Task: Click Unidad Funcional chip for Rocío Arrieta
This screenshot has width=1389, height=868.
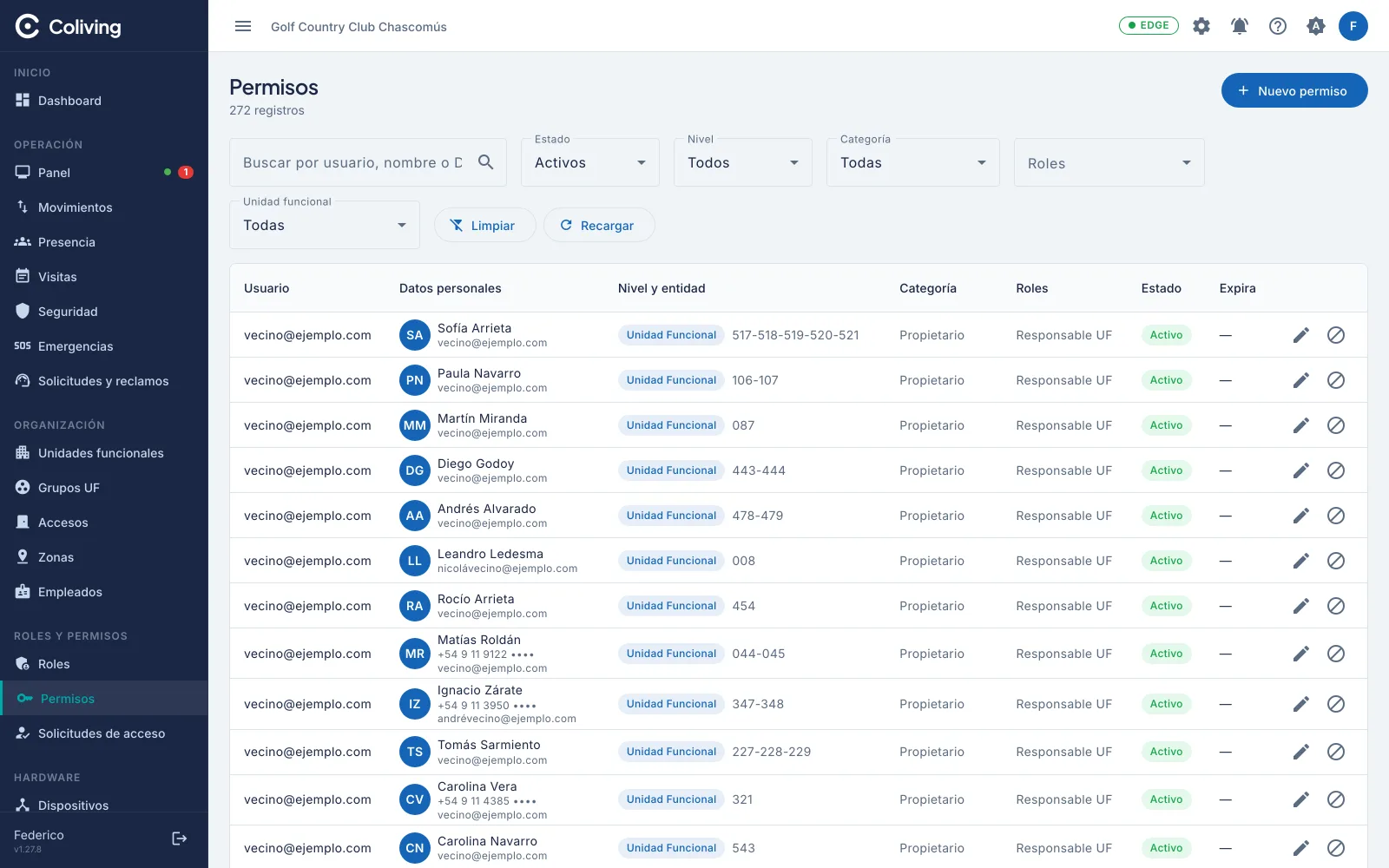Action: (671, 606)
